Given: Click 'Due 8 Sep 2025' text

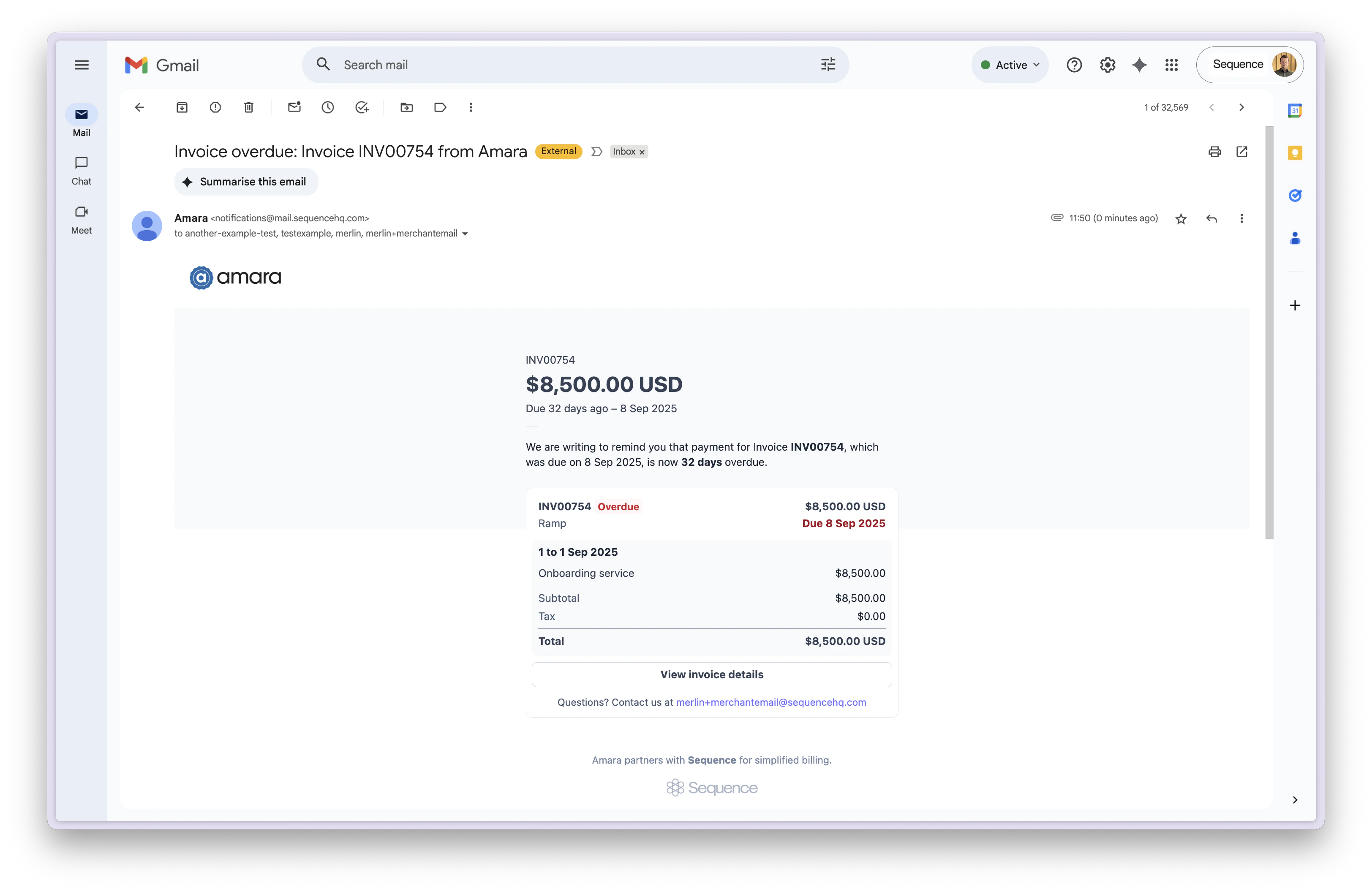Looking at the screenshot, I should click(844, 524).
